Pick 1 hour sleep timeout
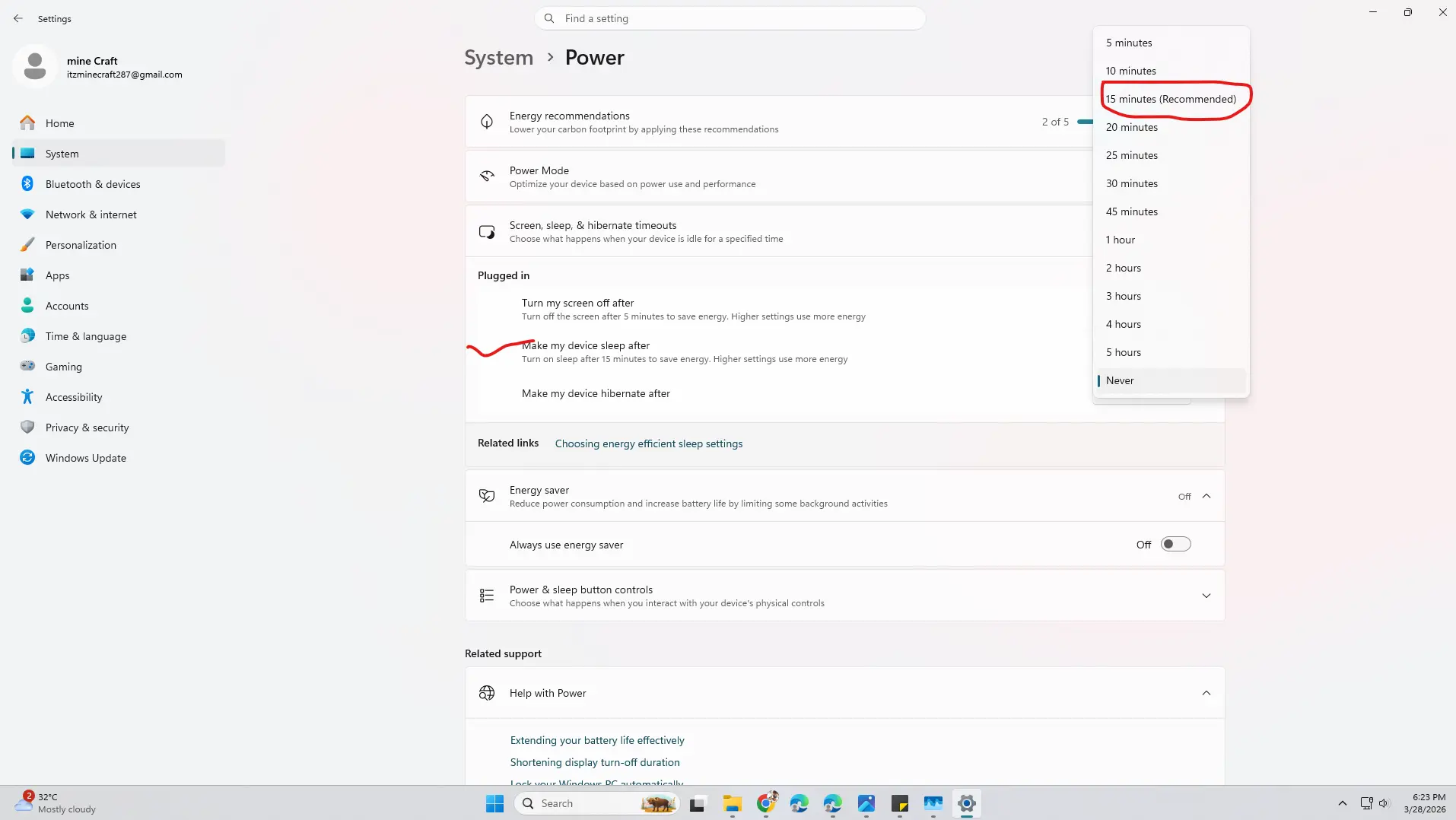 coord(1120,240)
